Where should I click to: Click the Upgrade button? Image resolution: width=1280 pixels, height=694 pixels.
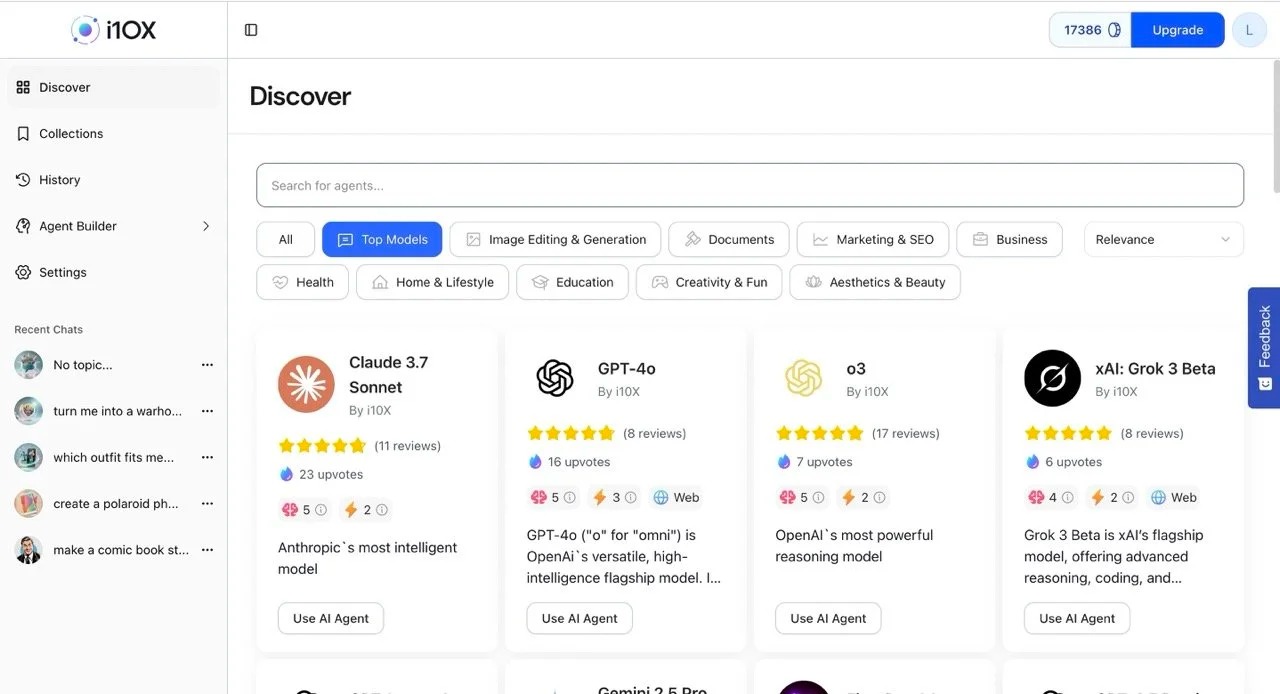point(1177,30)
